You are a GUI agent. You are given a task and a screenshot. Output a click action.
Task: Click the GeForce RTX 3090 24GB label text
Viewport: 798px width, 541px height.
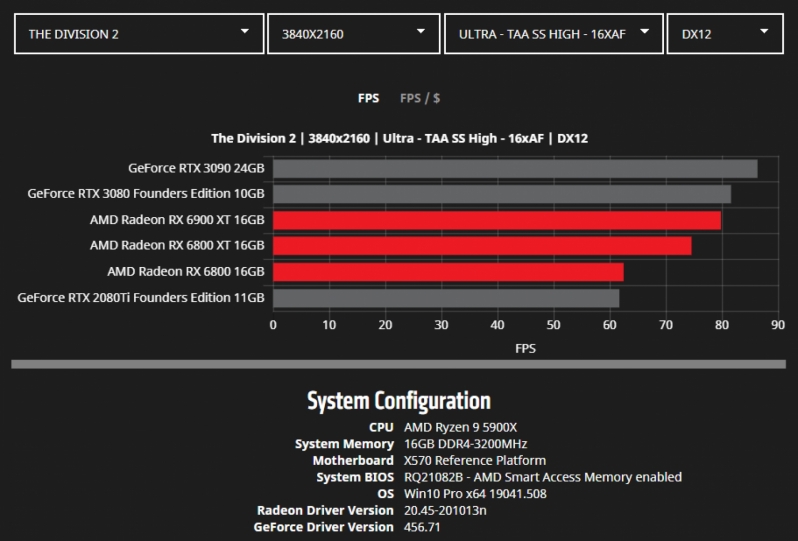[x=196, y=168]
